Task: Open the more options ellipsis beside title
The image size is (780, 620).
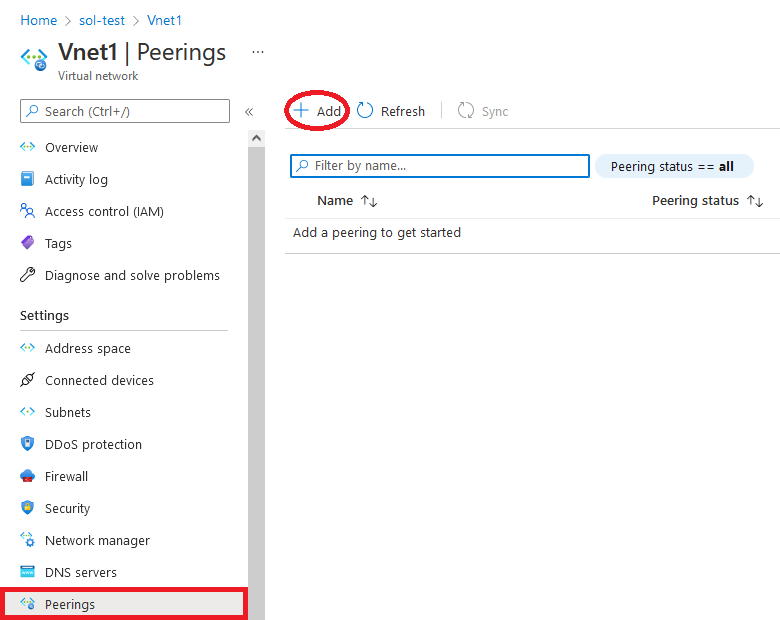Action: pos(258,52)
